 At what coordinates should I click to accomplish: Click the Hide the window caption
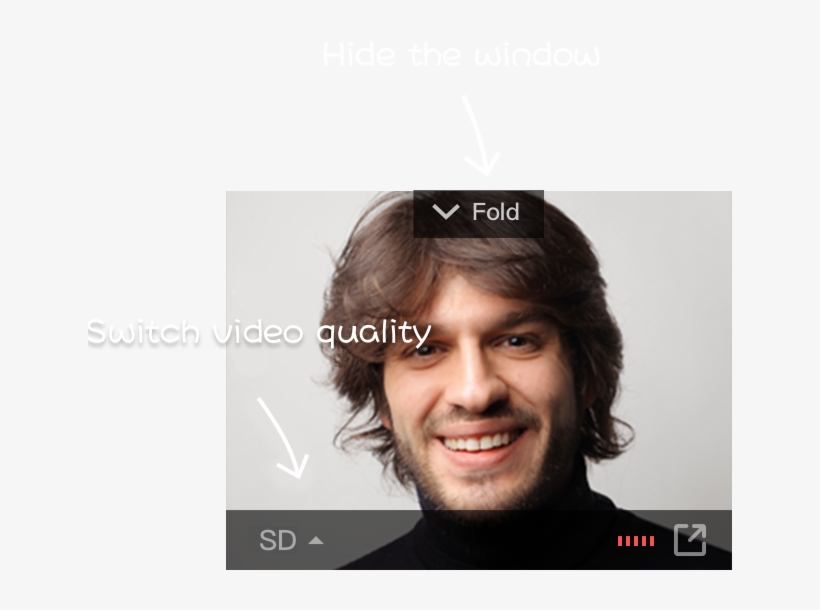[461, 55]
